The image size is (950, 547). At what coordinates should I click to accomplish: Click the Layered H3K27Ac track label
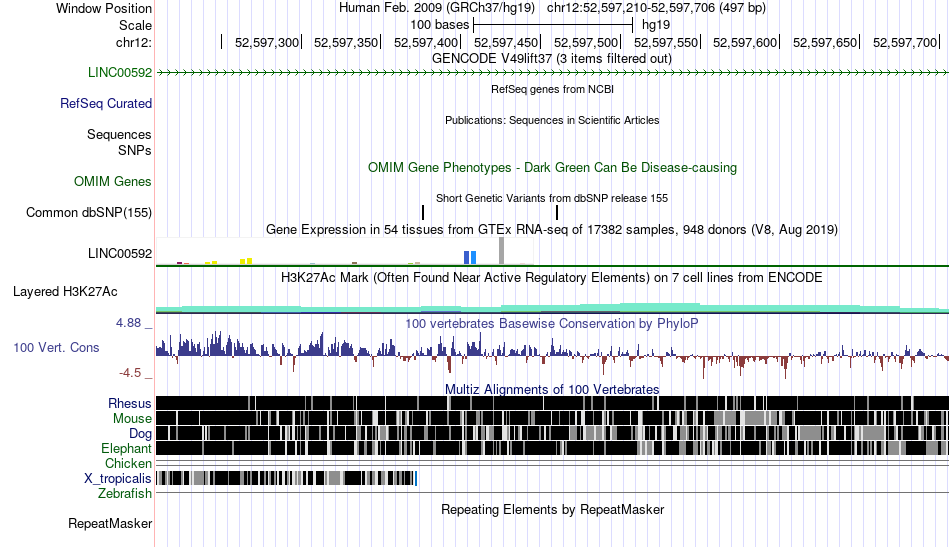tap(65, 292)
